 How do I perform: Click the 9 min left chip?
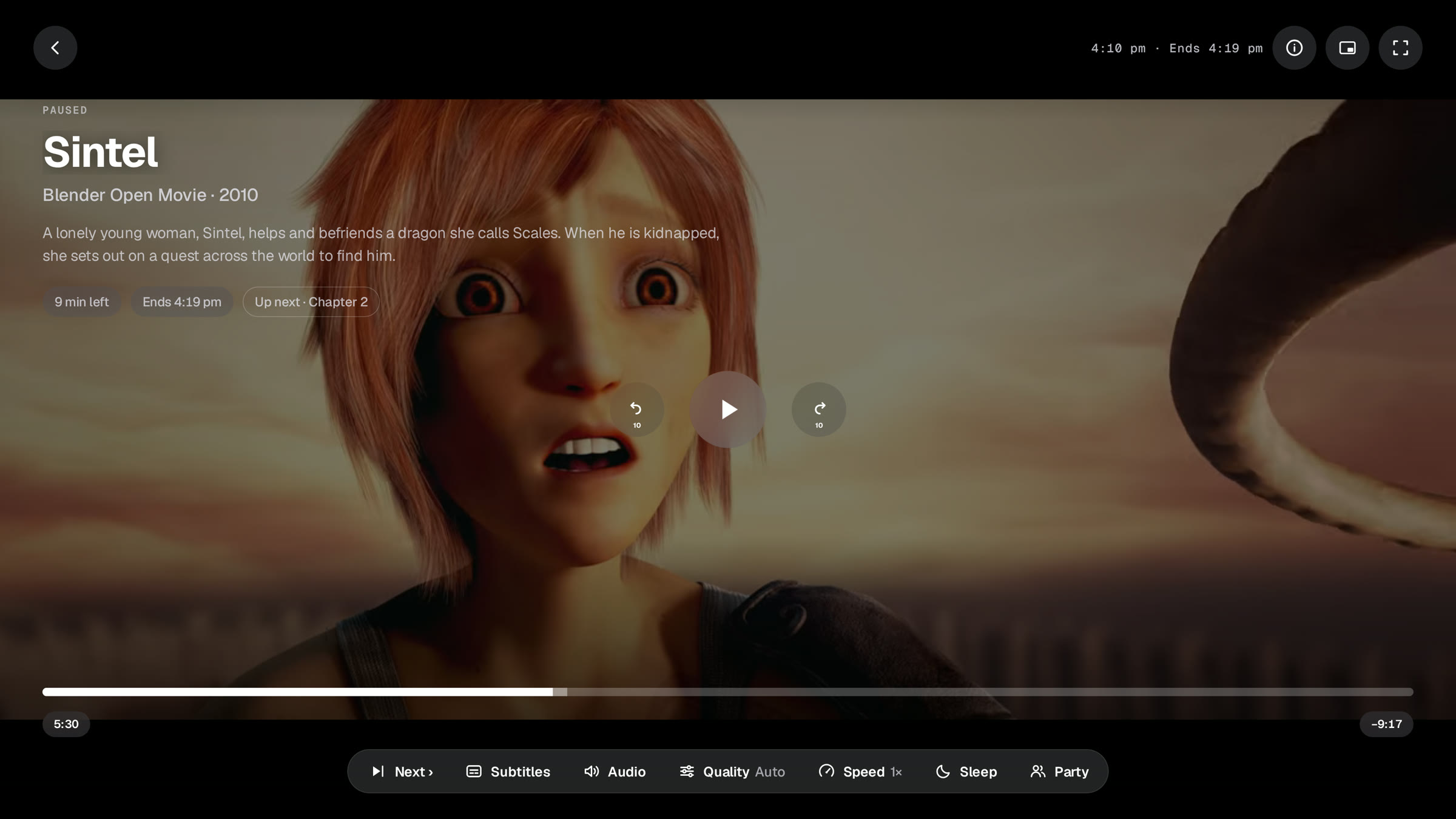(82, 302)
